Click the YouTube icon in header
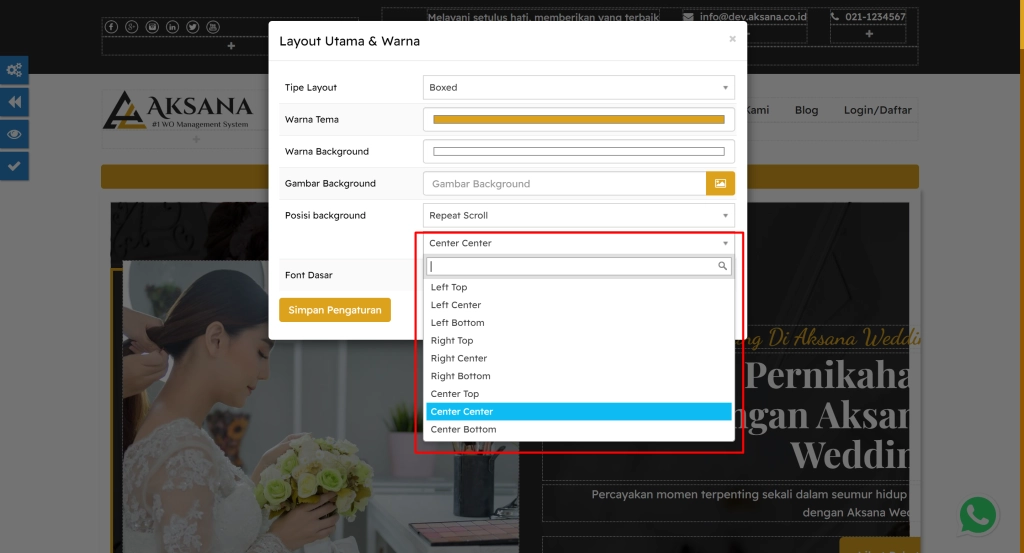The height and width of the screenshot is (553, 1024). pos(212,26)
